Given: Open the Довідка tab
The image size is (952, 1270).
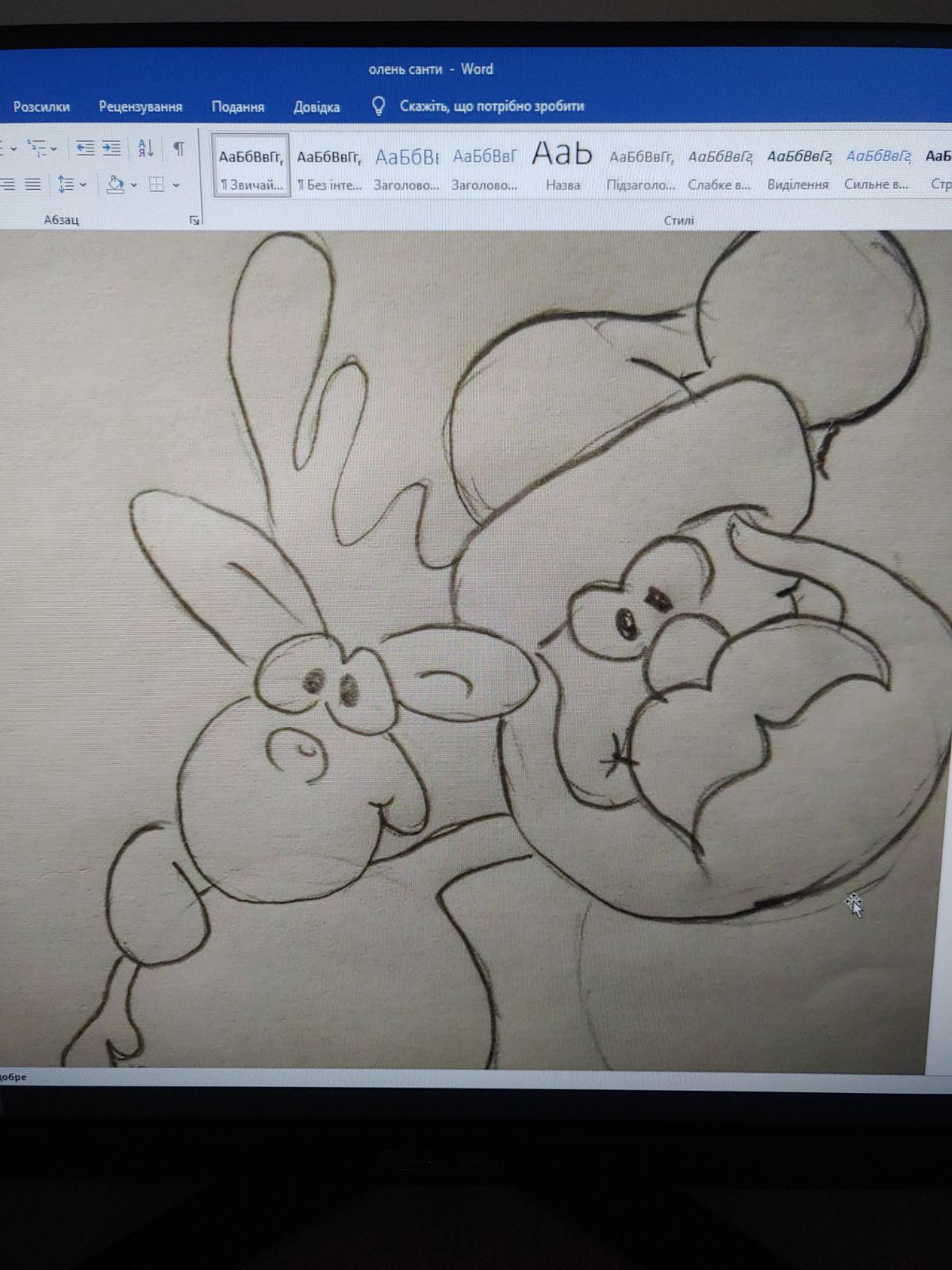Looking at the screenshot, I should click(317, 106).
